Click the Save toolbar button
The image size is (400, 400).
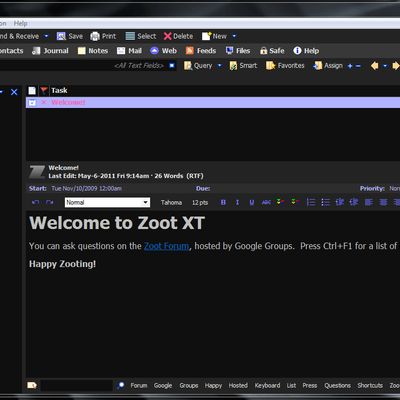70,36
